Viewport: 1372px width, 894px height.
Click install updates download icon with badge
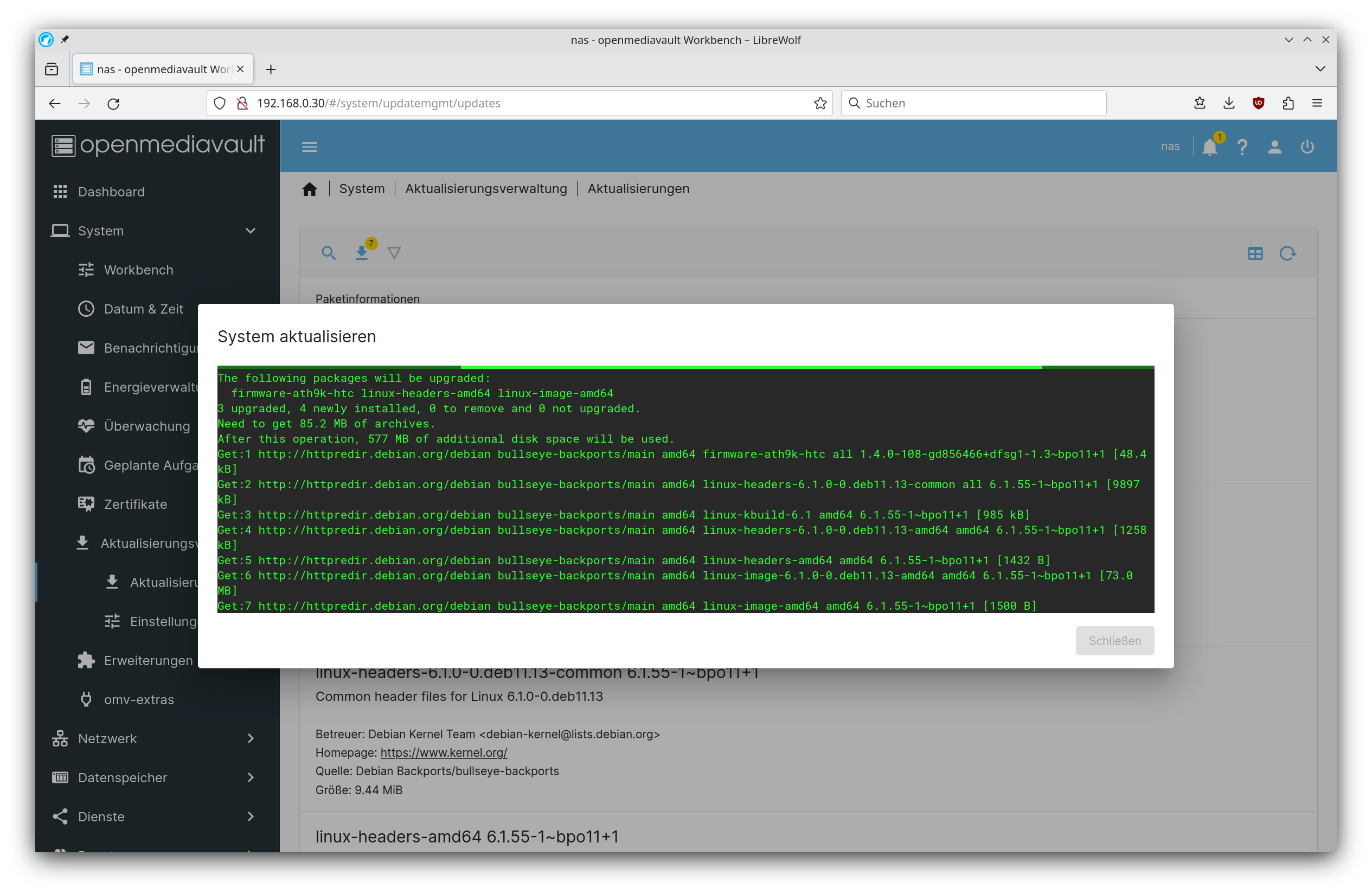(x=363, y=253)
